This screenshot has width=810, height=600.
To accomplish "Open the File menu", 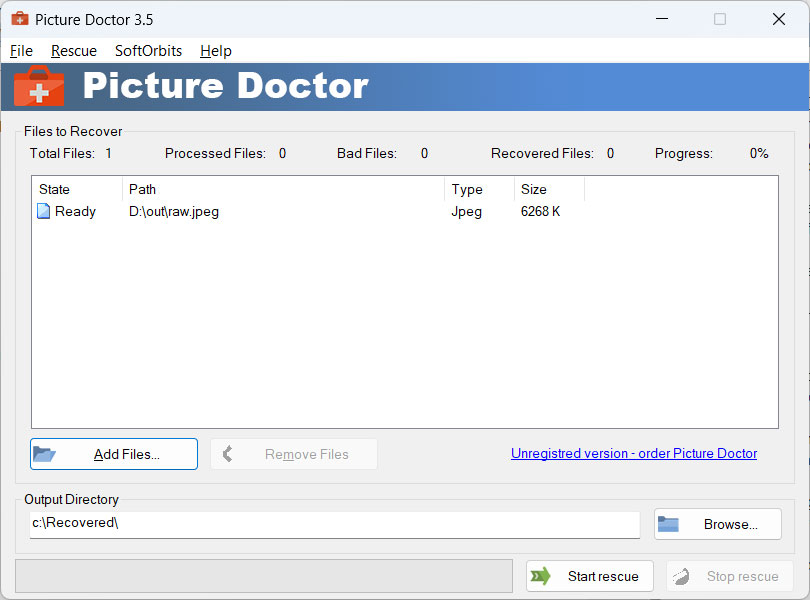I will [21, 51].
